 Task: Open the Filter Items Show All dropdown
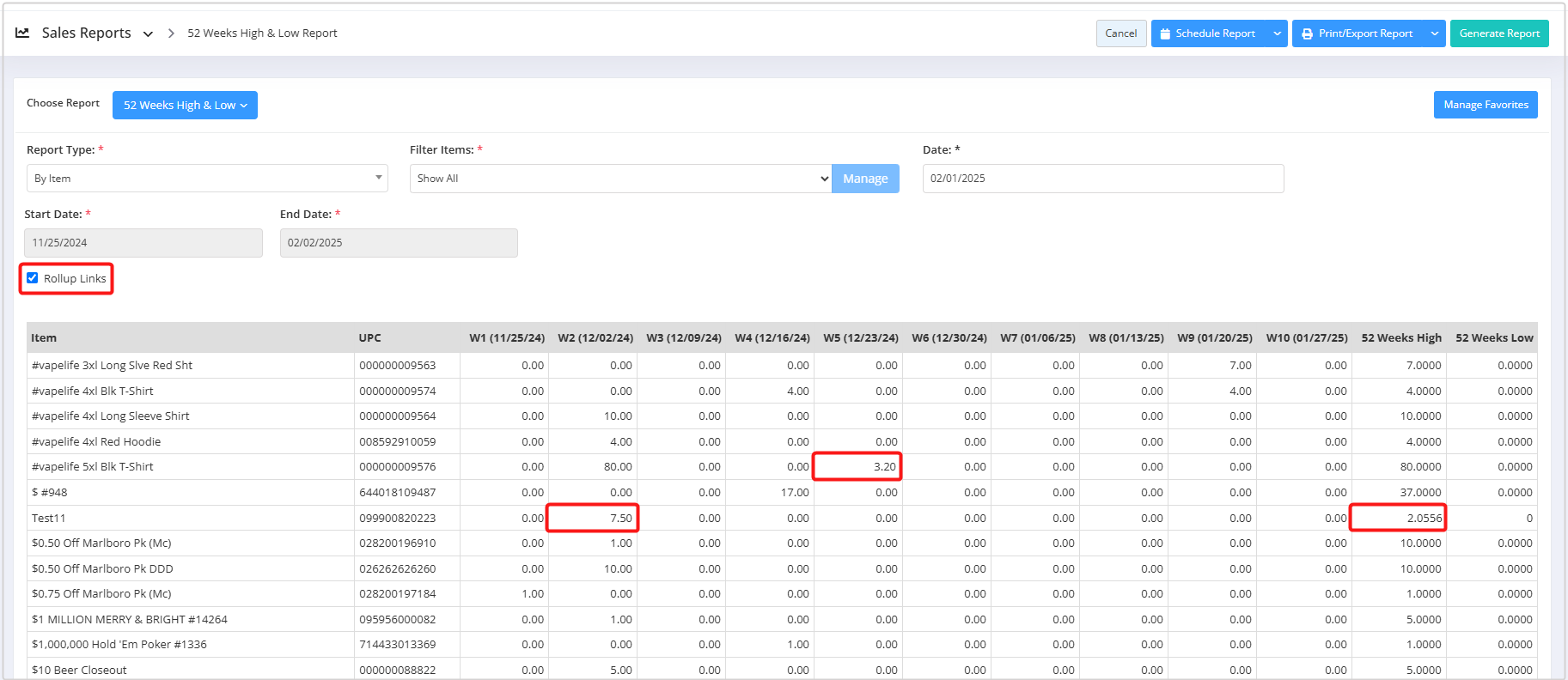pyautogui.click(x=620, y=179)
